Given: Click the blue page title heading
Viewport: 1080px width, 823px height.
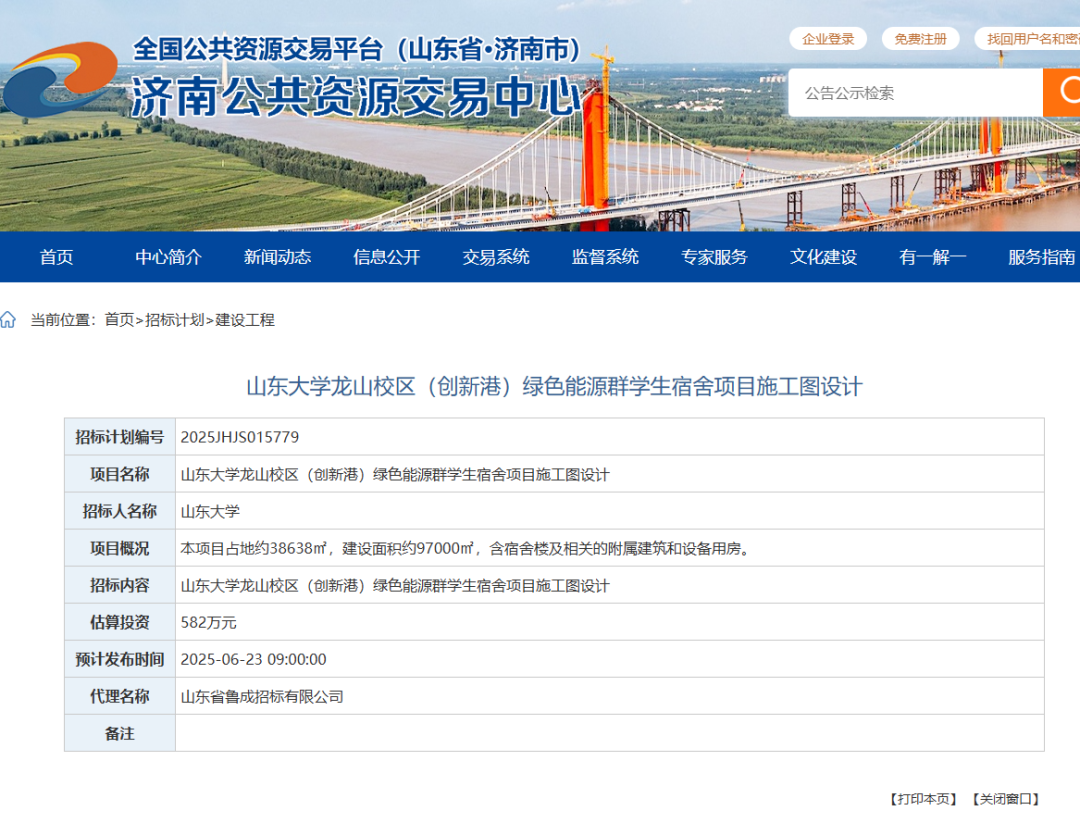Looking at the screenshot, I should click(554, 386).
